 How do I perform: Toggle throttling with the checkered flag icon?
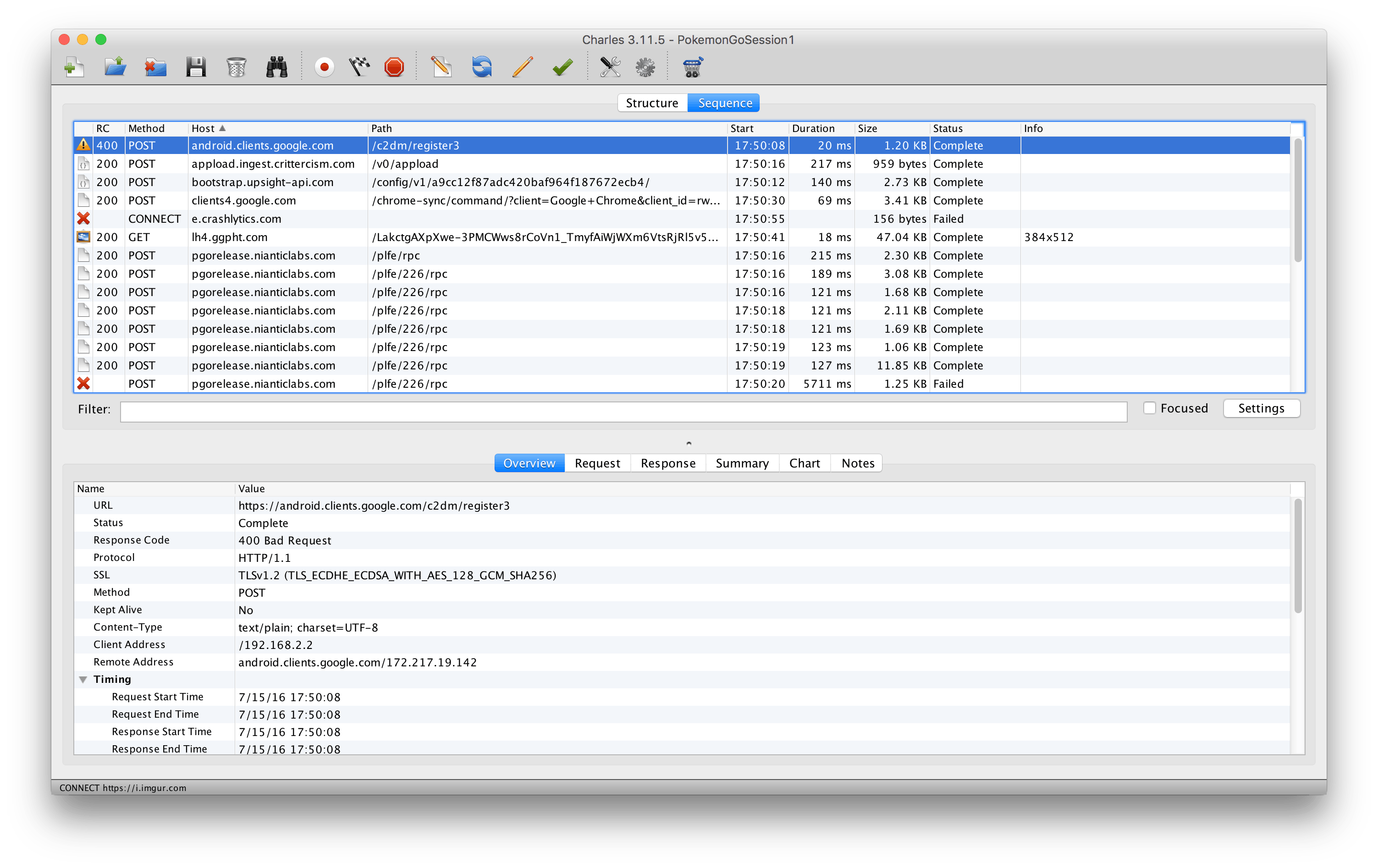[x=359, y=67]
